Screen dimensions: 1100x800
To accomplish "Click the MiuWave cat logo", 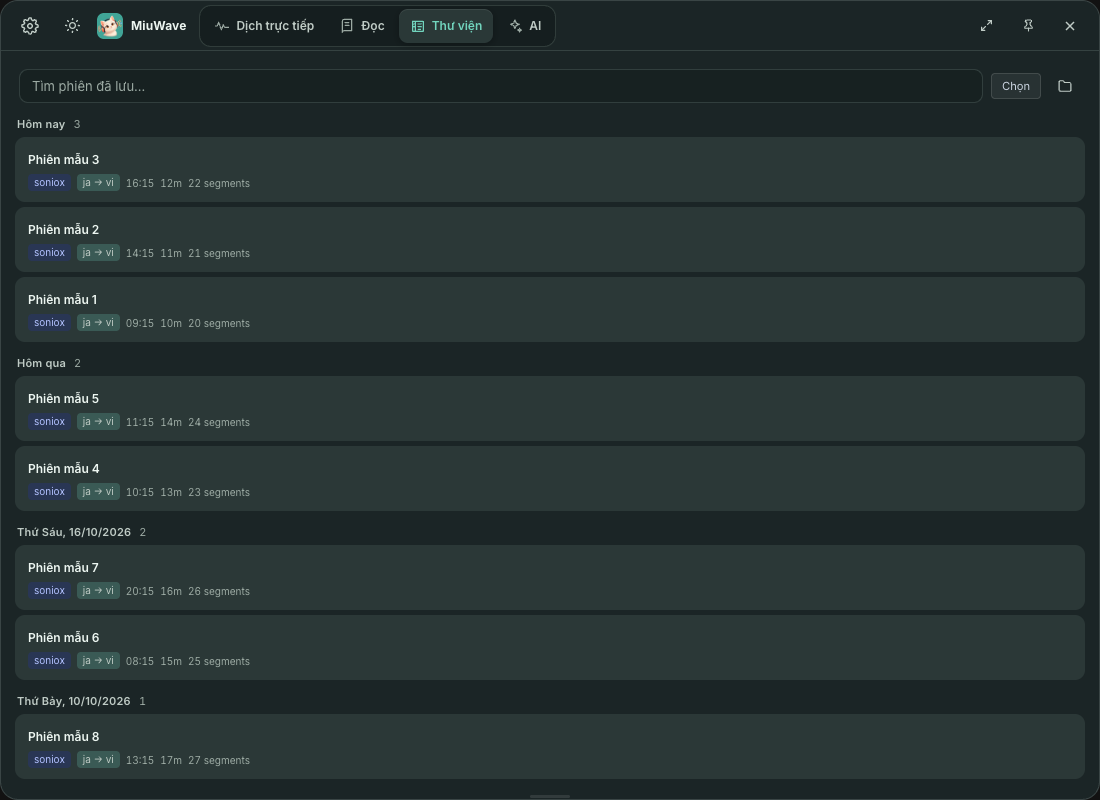I will pyautogui.click(x=109, y=26).
